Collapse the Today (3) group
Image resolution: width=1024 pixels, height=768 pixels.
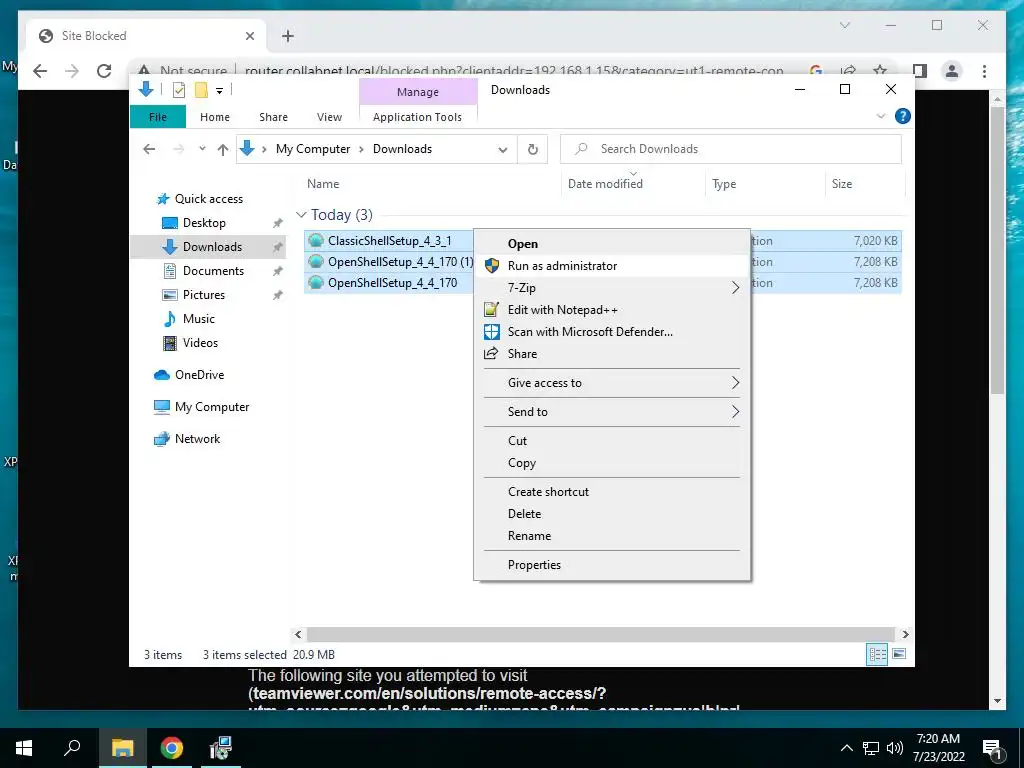(x=301, y=215)
